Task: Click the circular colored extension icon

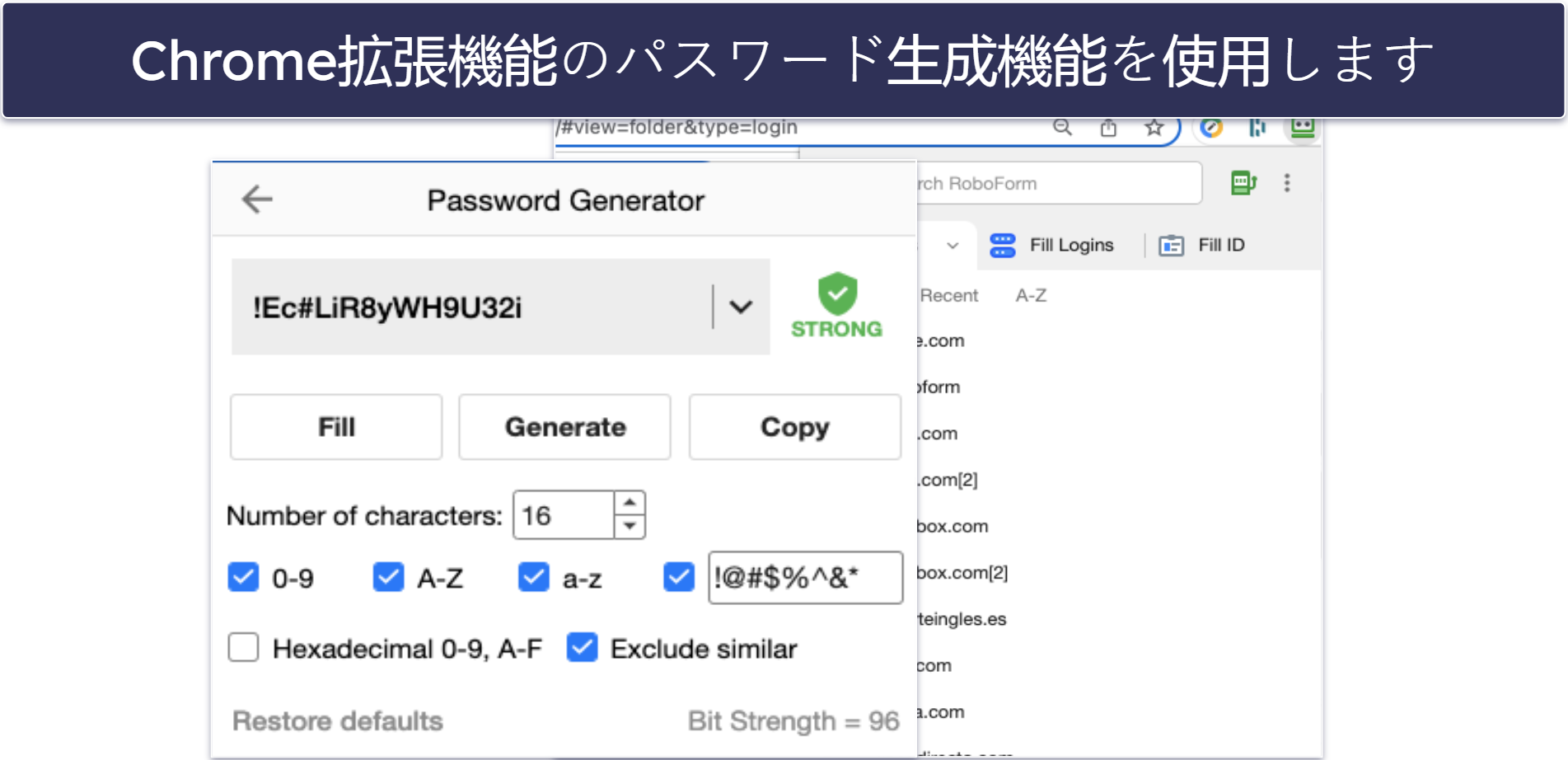Action: coord(1211,128)
